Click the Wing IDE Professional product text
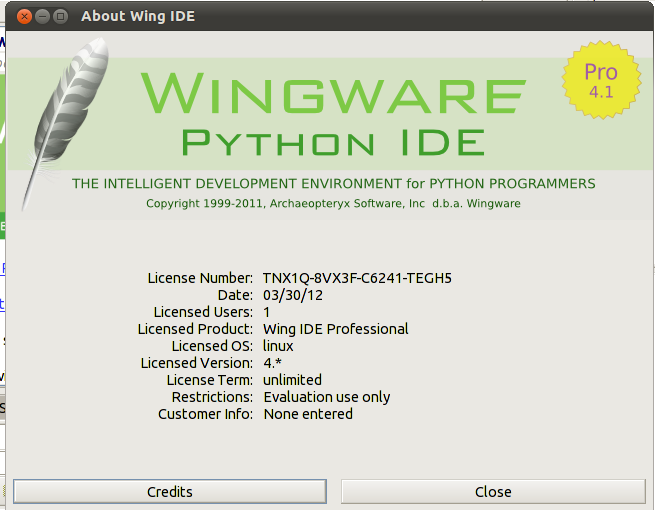 click(x=336, y=329)
